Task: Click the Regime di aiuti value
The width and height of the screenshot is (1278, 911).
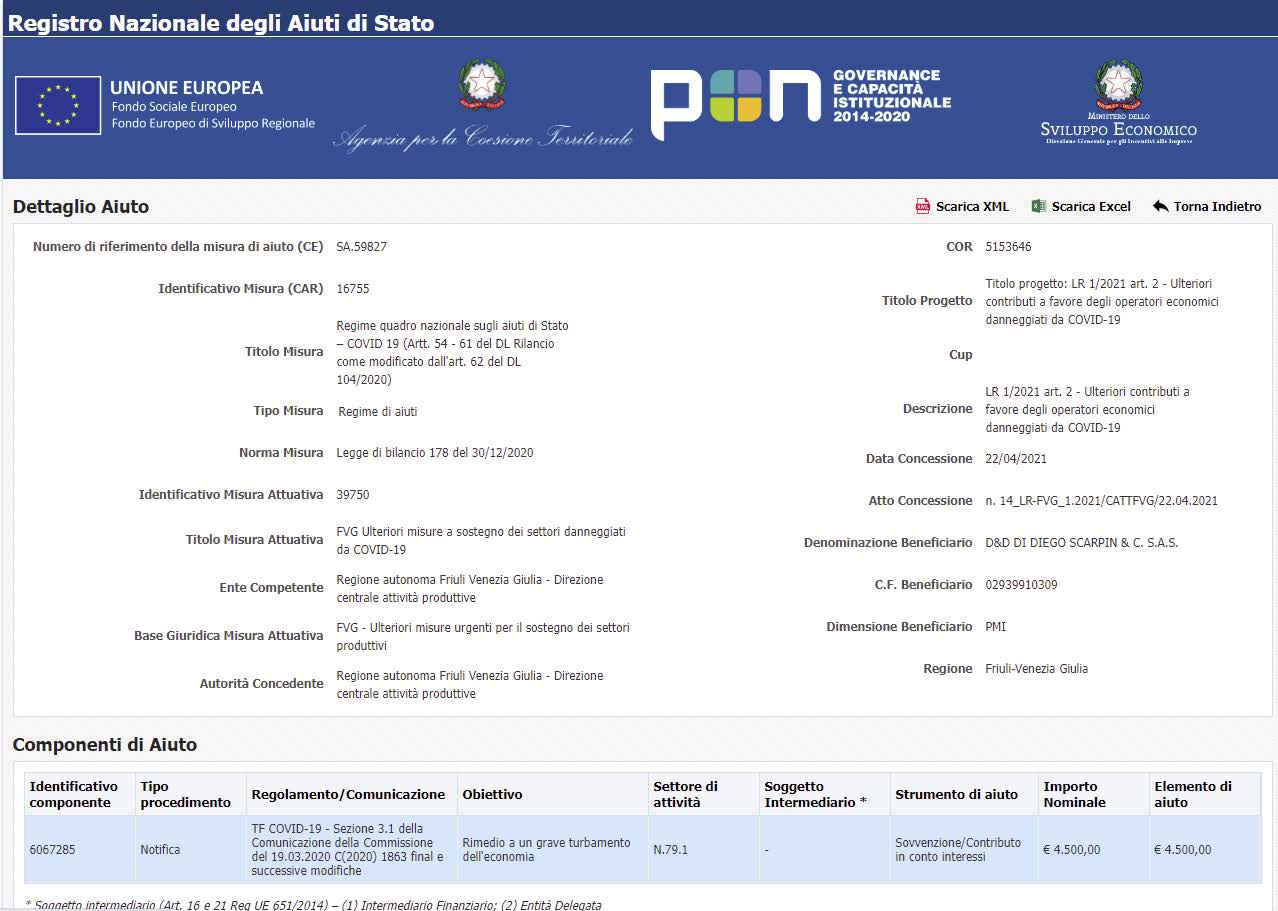Action: [x=378, y=412]
